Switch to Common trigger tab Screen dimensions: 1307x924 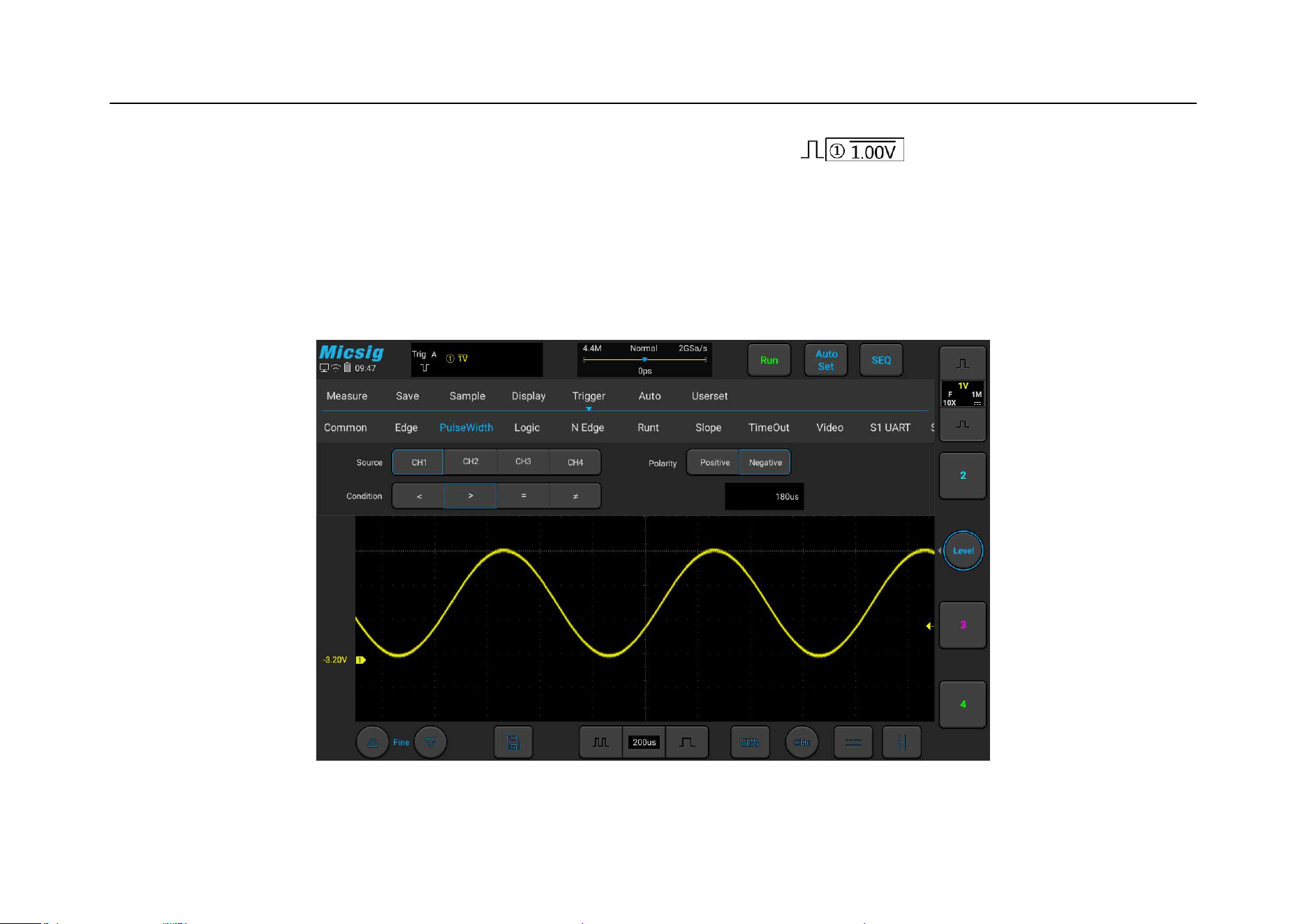pos(346,428)
